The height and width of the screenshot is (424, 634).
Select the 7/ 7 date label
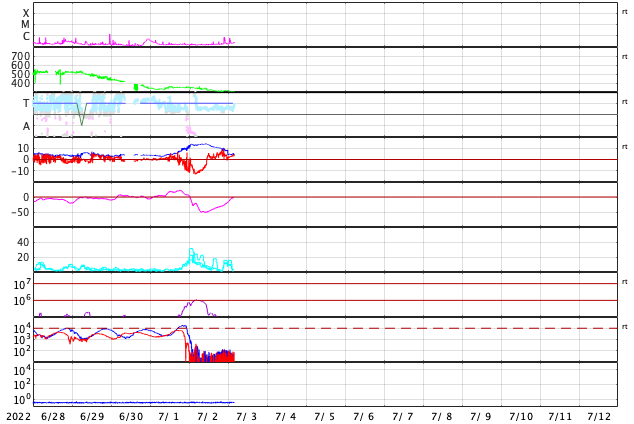403,416
